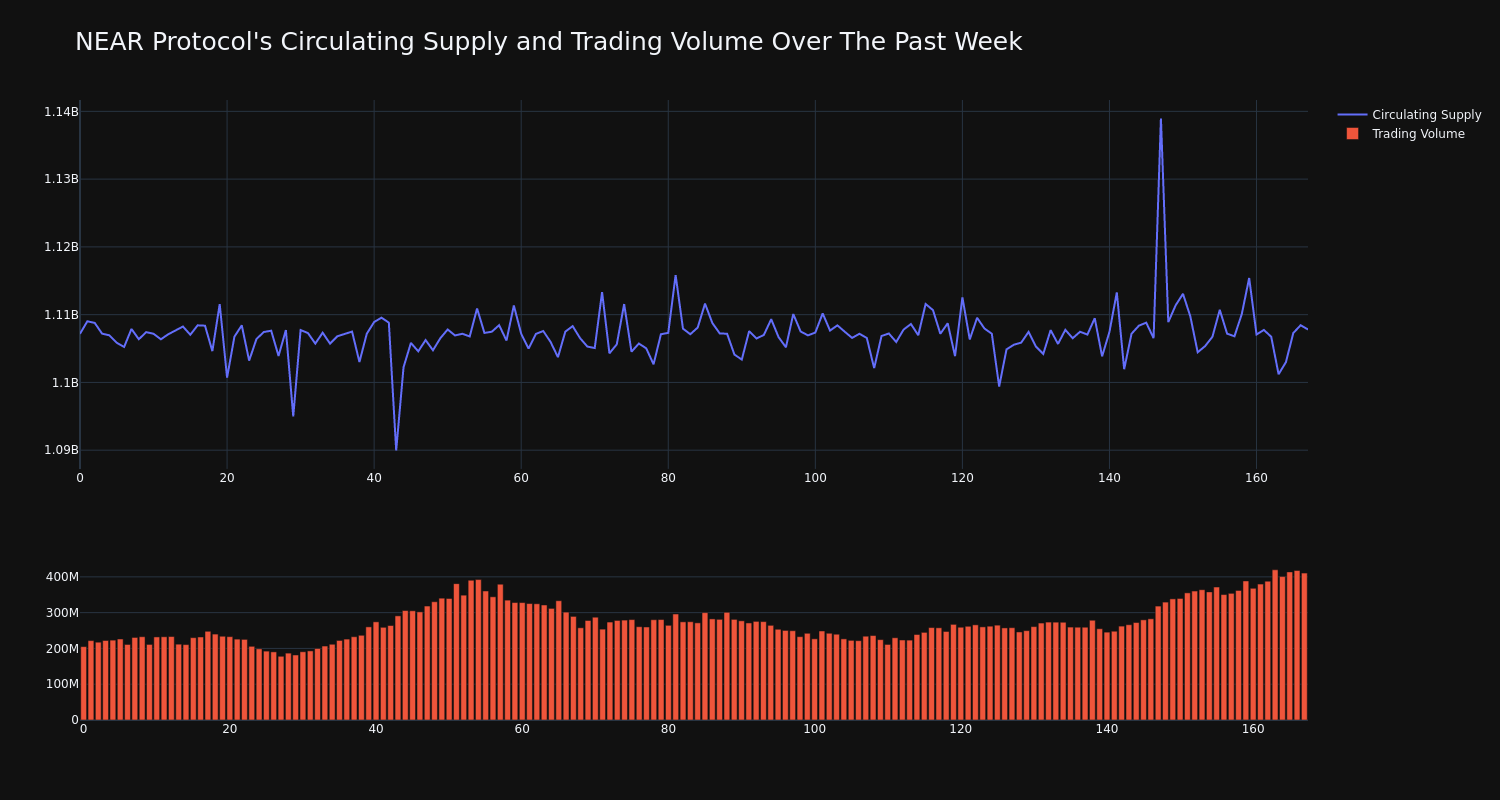Screen dimensions: 1500x800
Task: Click the 160 tick on supply chart x-axis
Action: pyautogui.click(x=1256, y=478)
